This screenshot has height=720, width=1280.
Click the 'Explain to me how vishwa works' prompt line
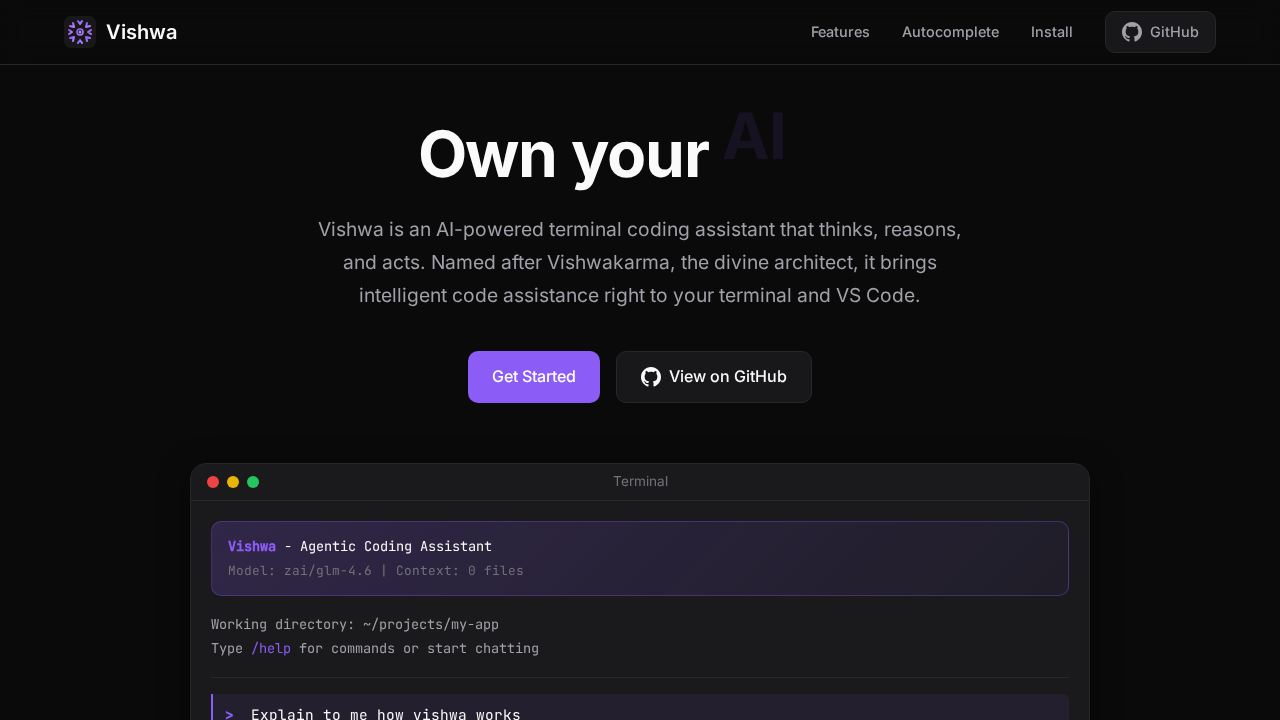click(385, 713)
